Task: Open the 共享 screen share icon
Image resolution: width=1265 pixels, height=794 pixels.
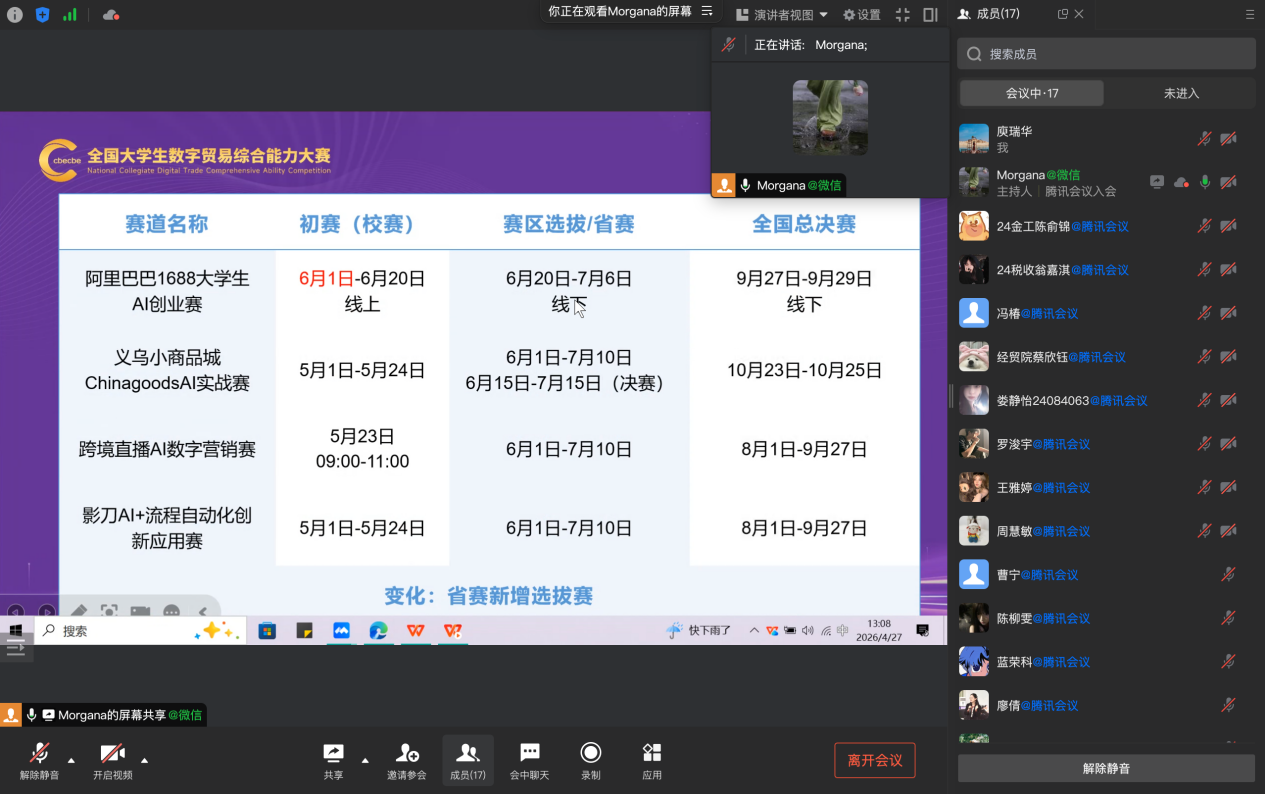Action: click(x=333, y=753)
